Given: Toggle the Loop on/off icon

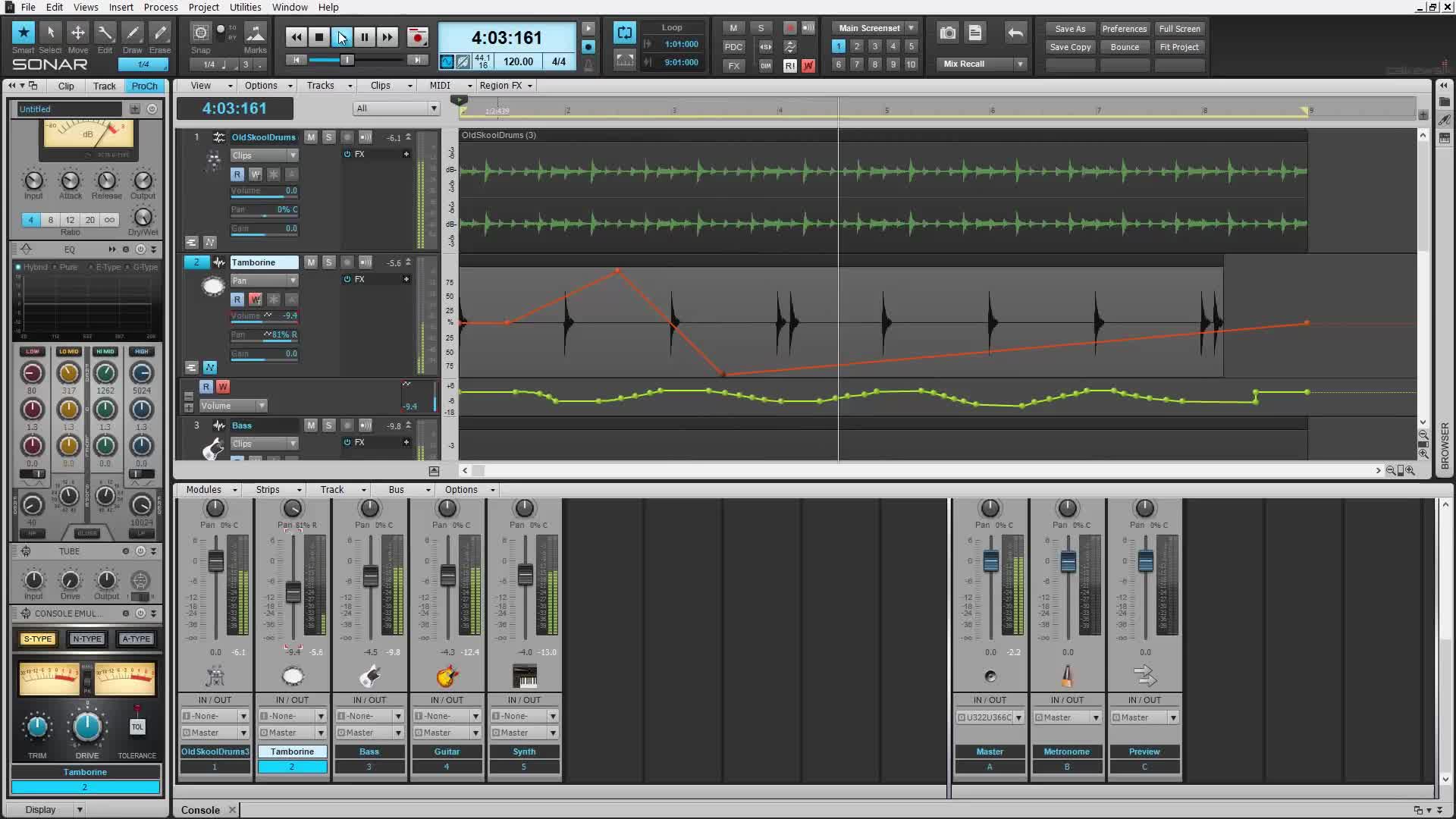Looking at the screenshot, I should click(x=624, y=33).
